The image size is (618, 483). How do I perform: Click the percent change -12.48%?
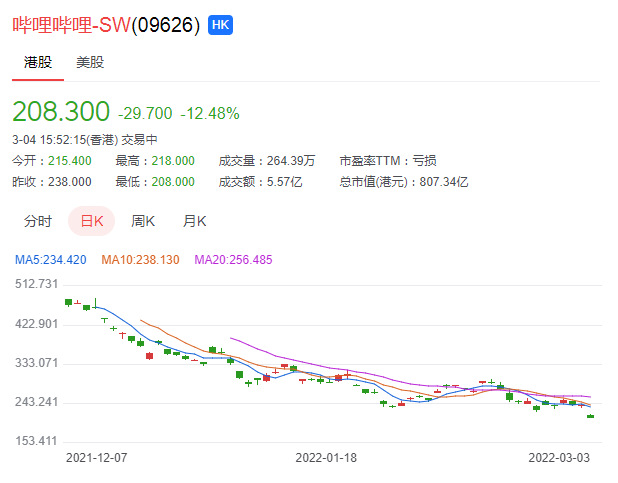pos(210,114)
